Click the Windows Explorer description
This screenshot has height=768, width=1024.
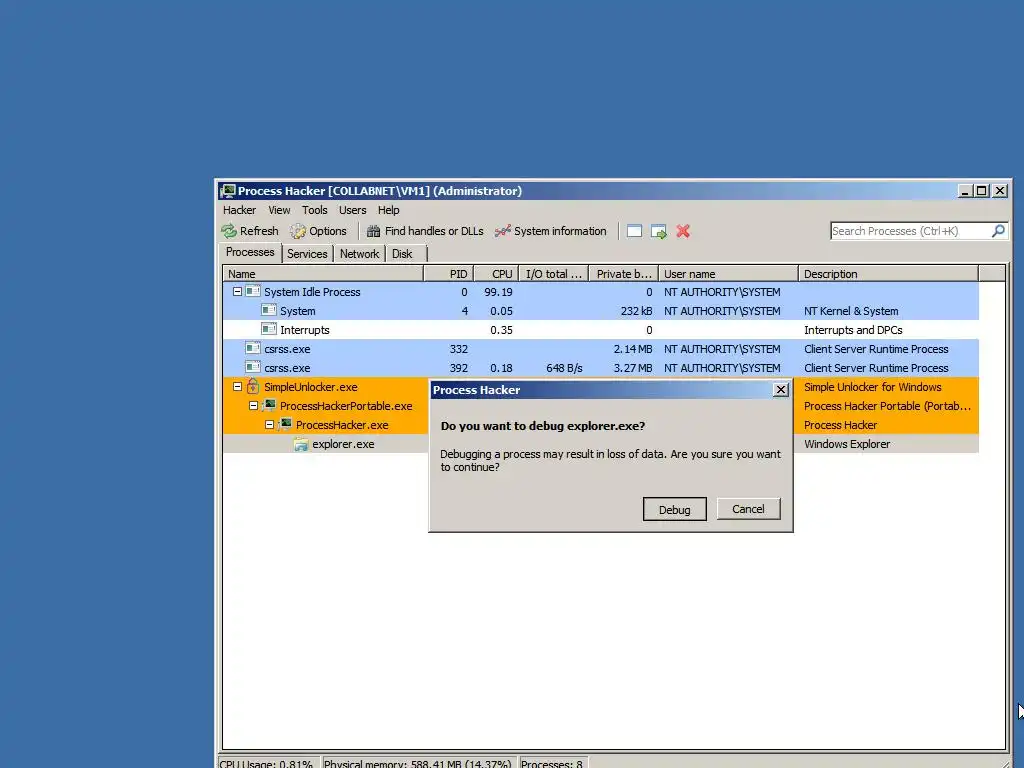pos(847,444)
